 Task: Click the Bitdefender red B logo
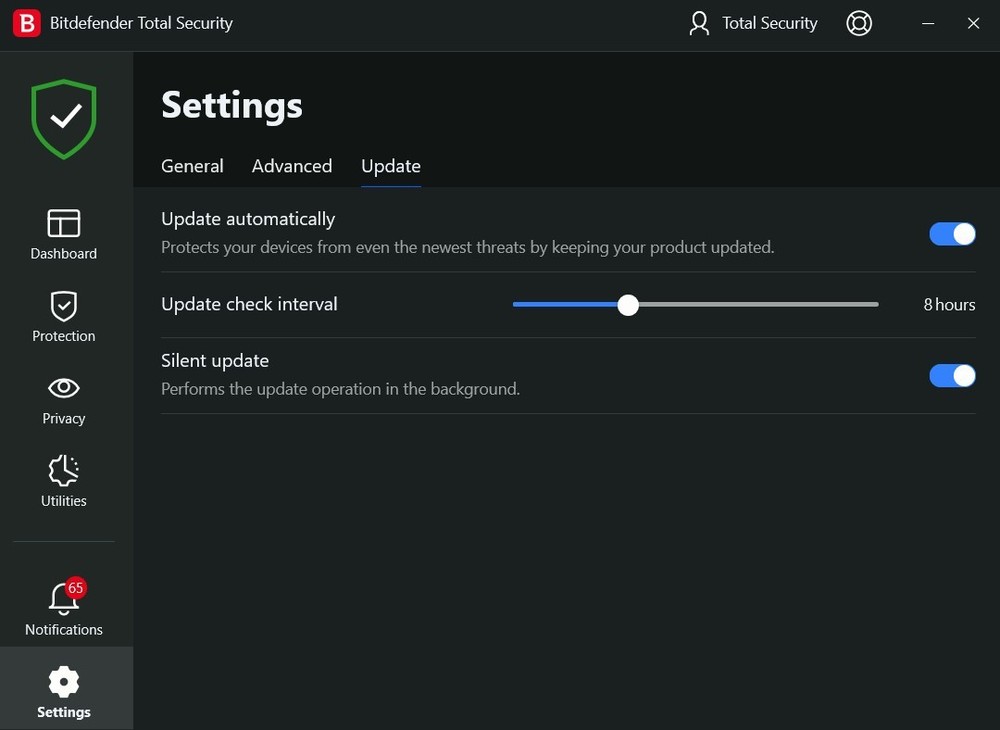coord(26,23)
